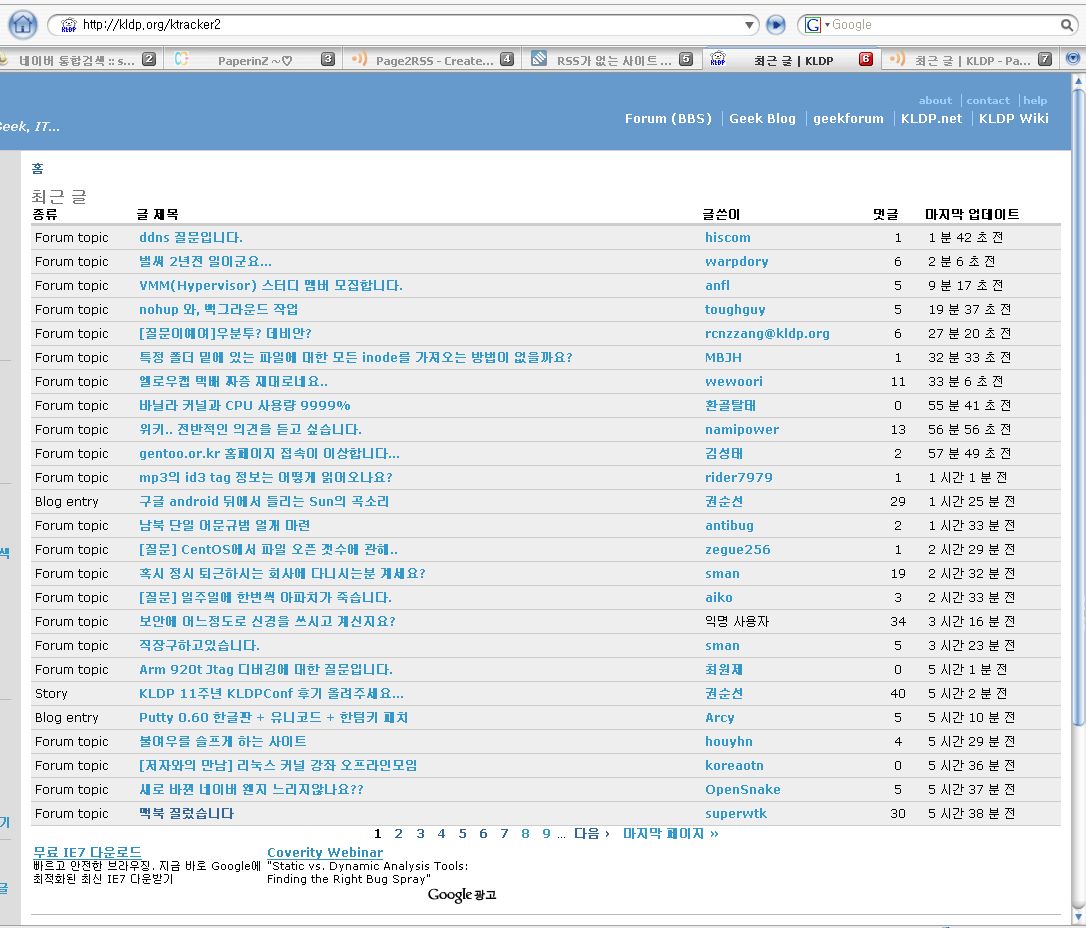Go to Forum (BBS) in the top navigation
The width and height of the screenshot is (1086, 928).
tap(668, 118)
